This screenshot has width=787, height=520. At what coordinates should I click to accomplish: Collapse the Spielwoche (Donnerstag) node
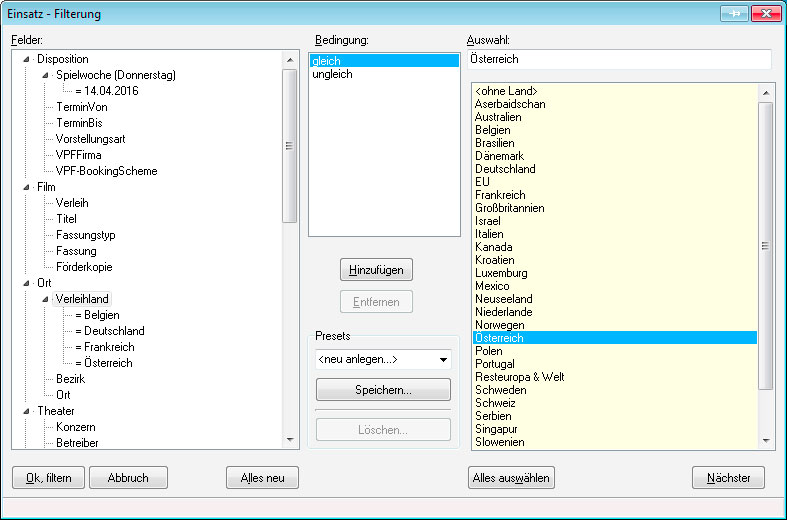(x=45, y=75)
